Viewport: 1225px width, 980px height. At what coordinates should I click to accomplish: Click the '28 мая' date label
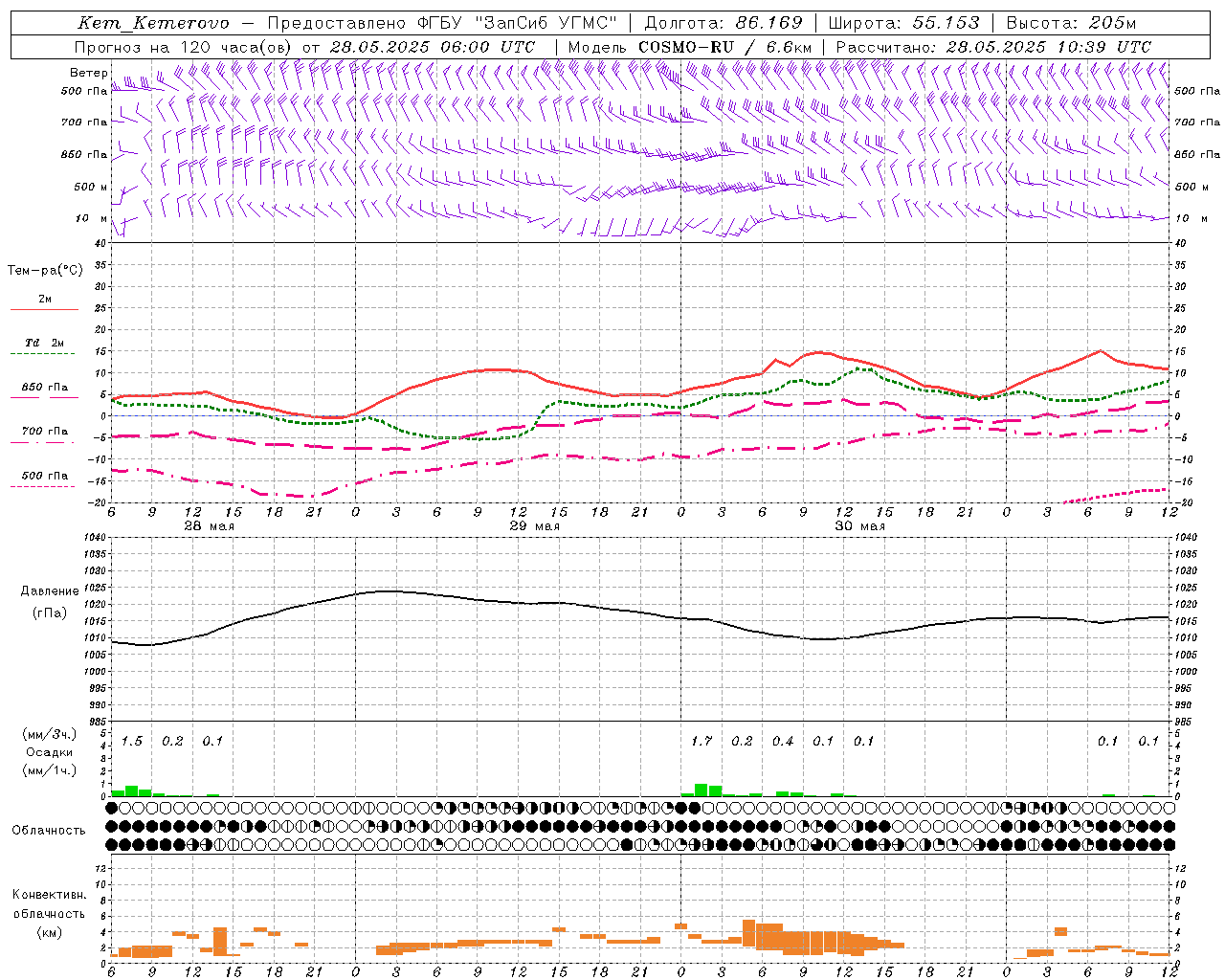[x=209, y=526]
